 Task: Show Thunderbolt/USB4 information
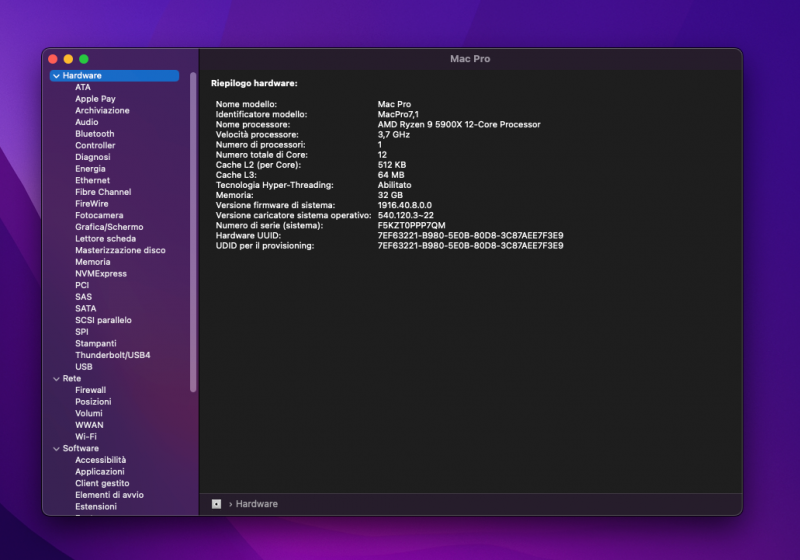112,355
